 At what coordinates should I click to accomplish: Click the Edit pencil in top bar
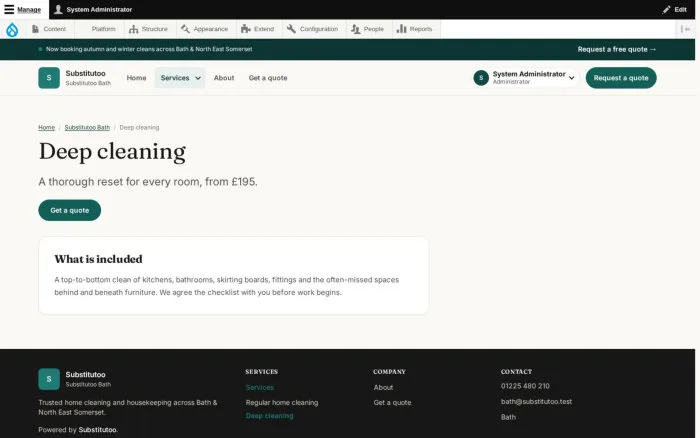[x=674, y=9]
